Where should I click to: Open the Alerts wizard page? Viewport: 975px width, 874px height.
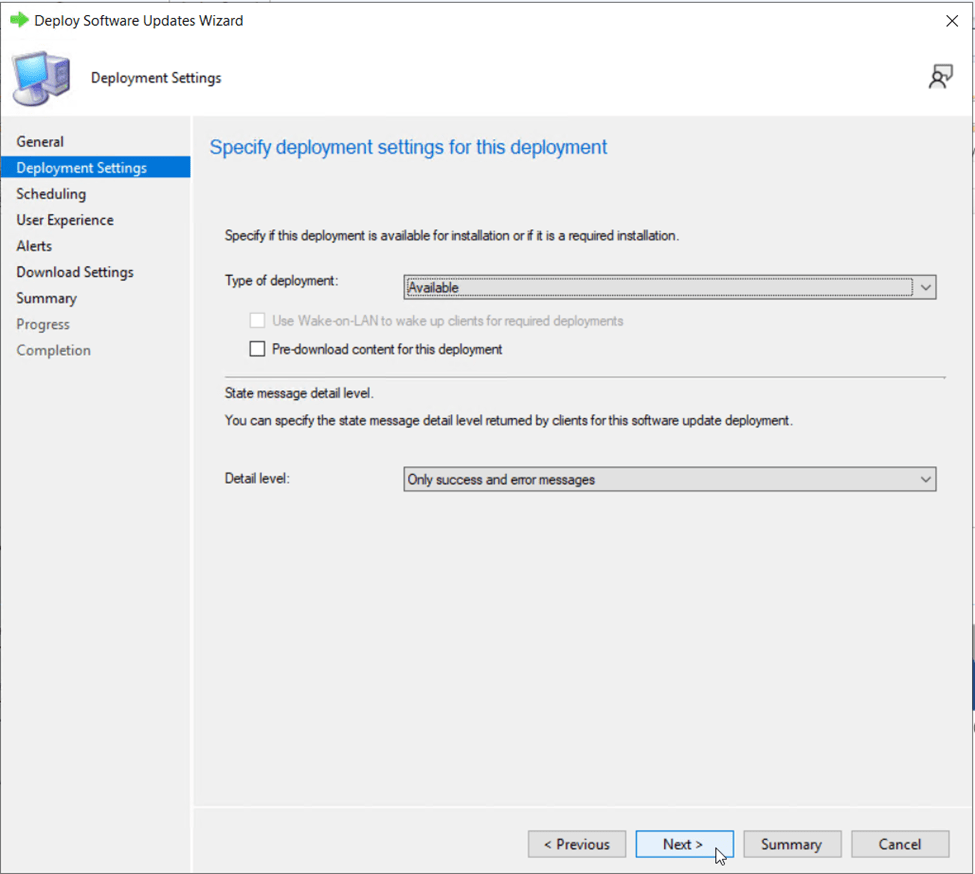[x=34, y=246]
